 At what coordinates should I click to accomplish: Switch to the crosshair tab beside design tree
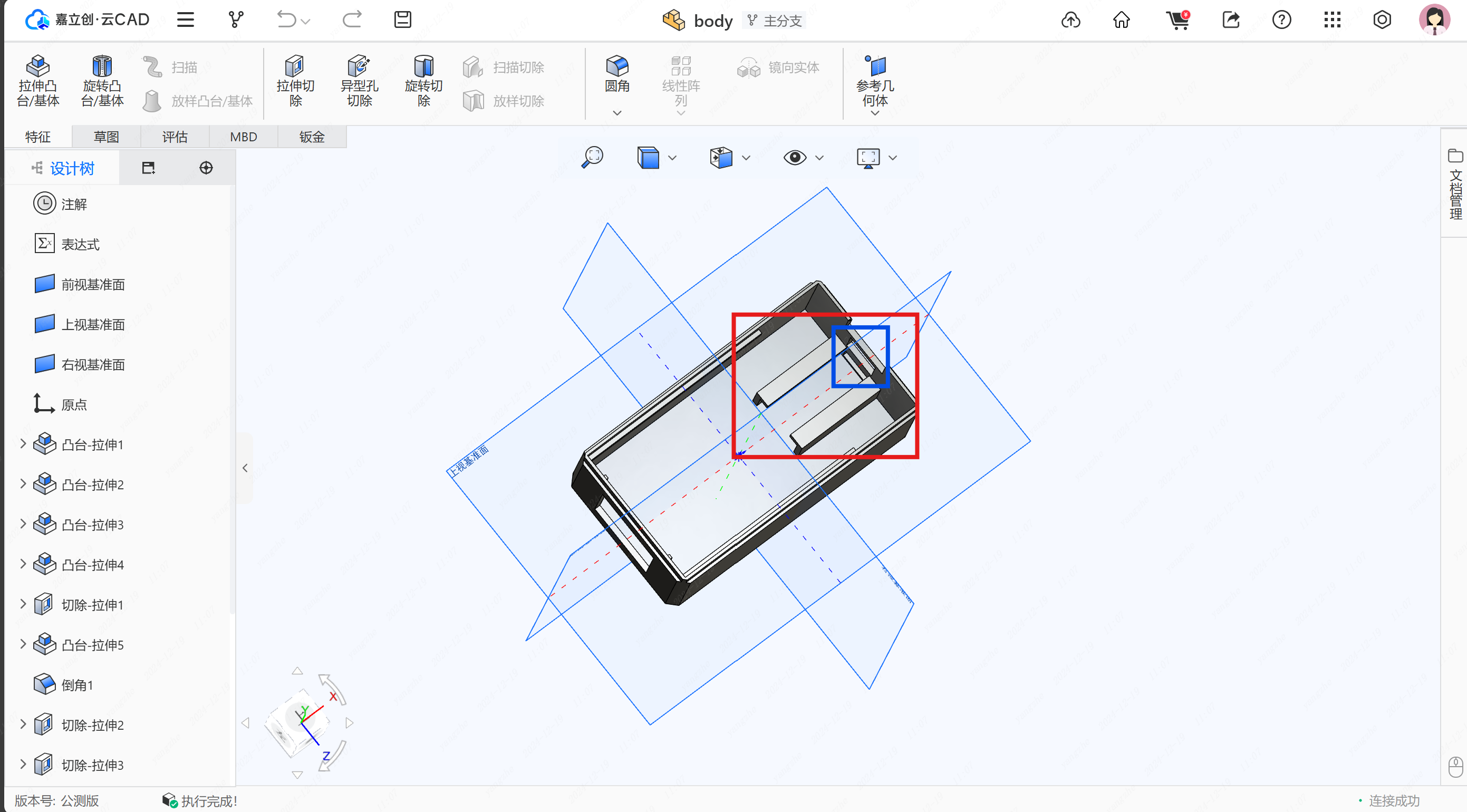click(206, 168)
